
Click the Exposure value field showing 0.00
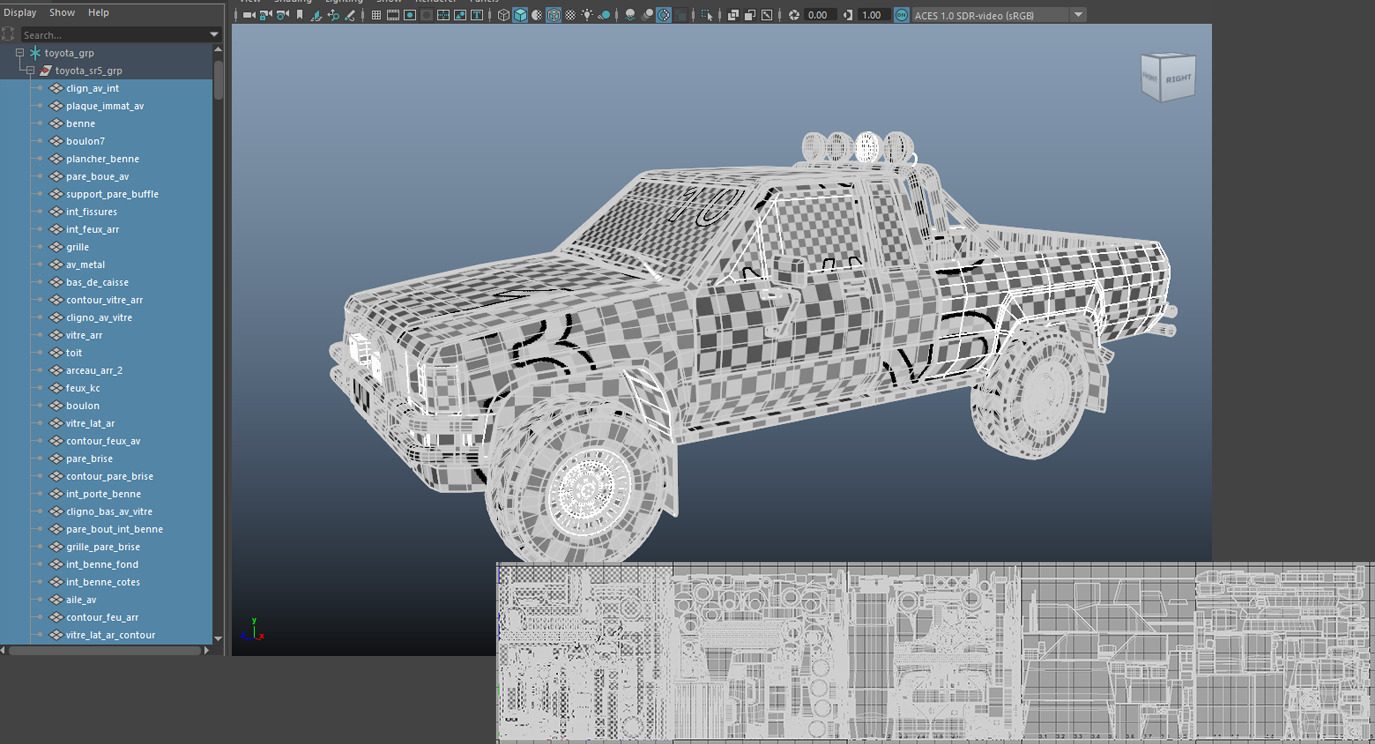coord(820,15)
